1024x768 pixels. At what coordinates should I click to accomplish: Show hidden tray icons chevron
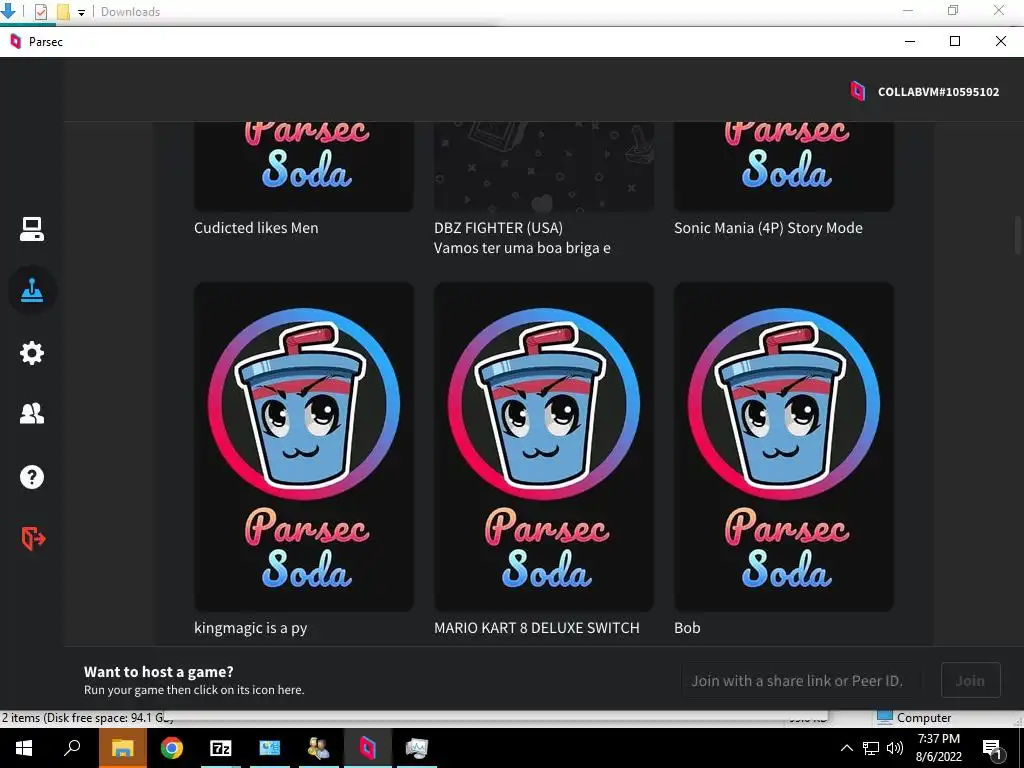pyautogui.click(x=846, y=748)
